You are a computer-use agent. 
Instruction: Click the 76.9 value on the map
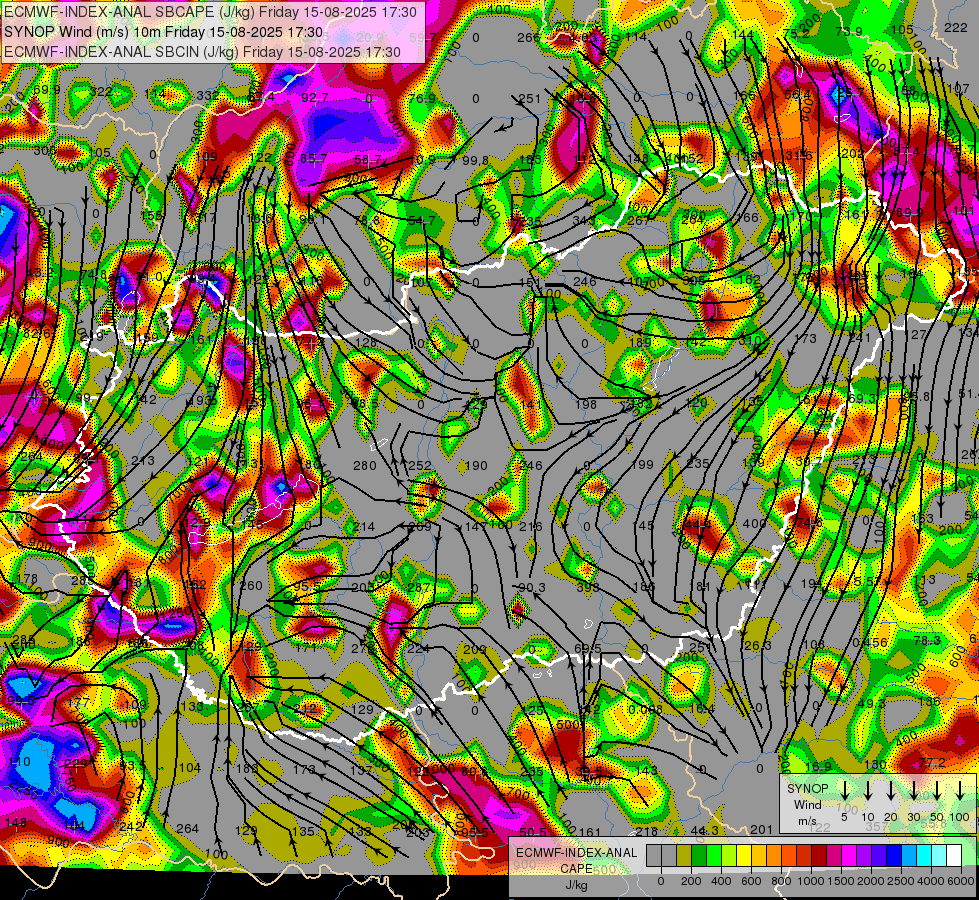[423, 99]
